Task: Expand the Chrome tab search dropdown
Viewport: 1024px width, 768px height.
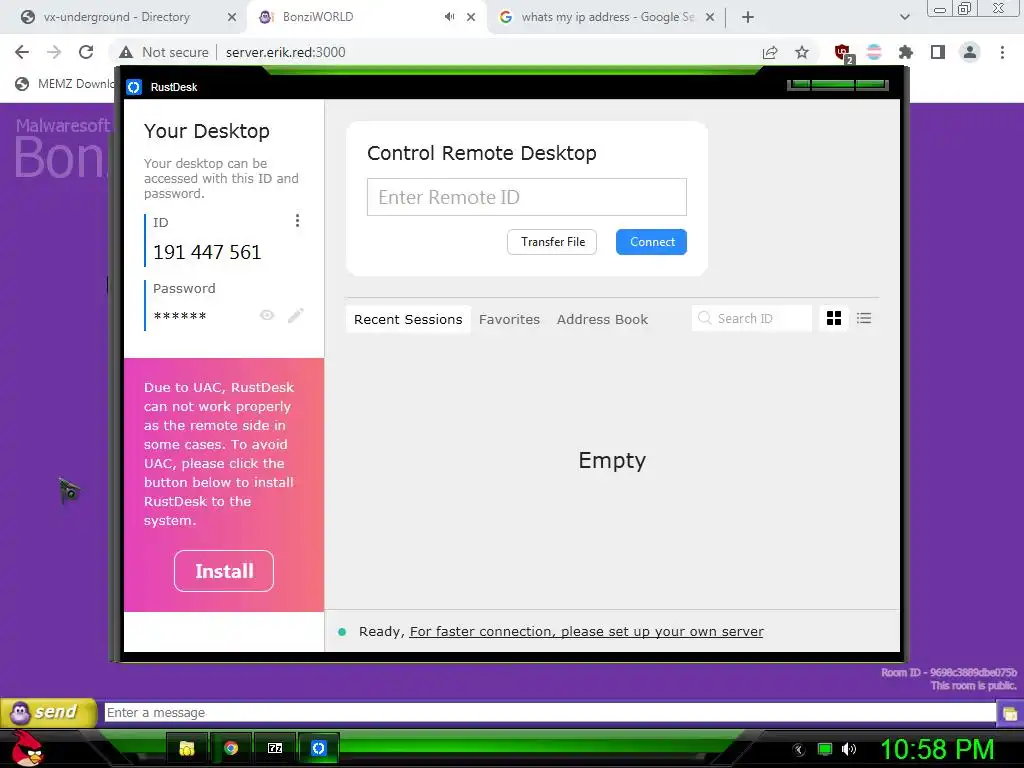Action: [x=904, y=17]
